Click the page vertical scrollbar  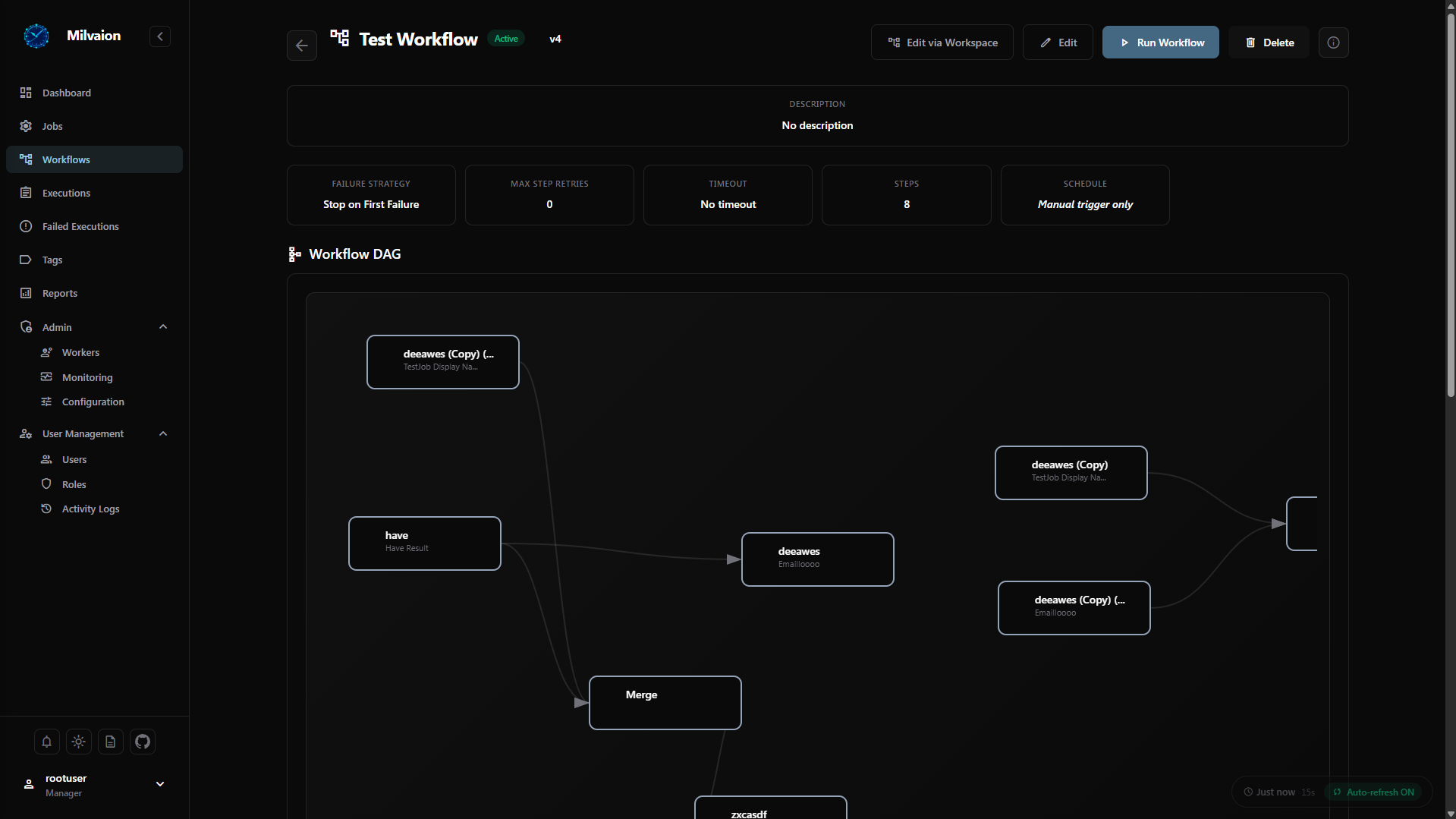click(1450, 205)
